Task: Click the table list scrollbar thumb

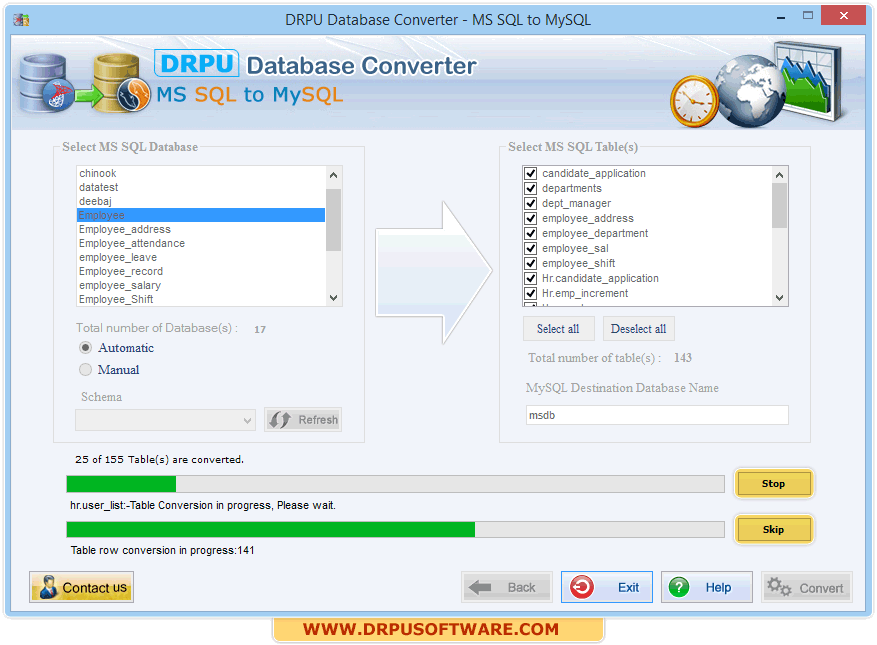Action: coord(779,206)
